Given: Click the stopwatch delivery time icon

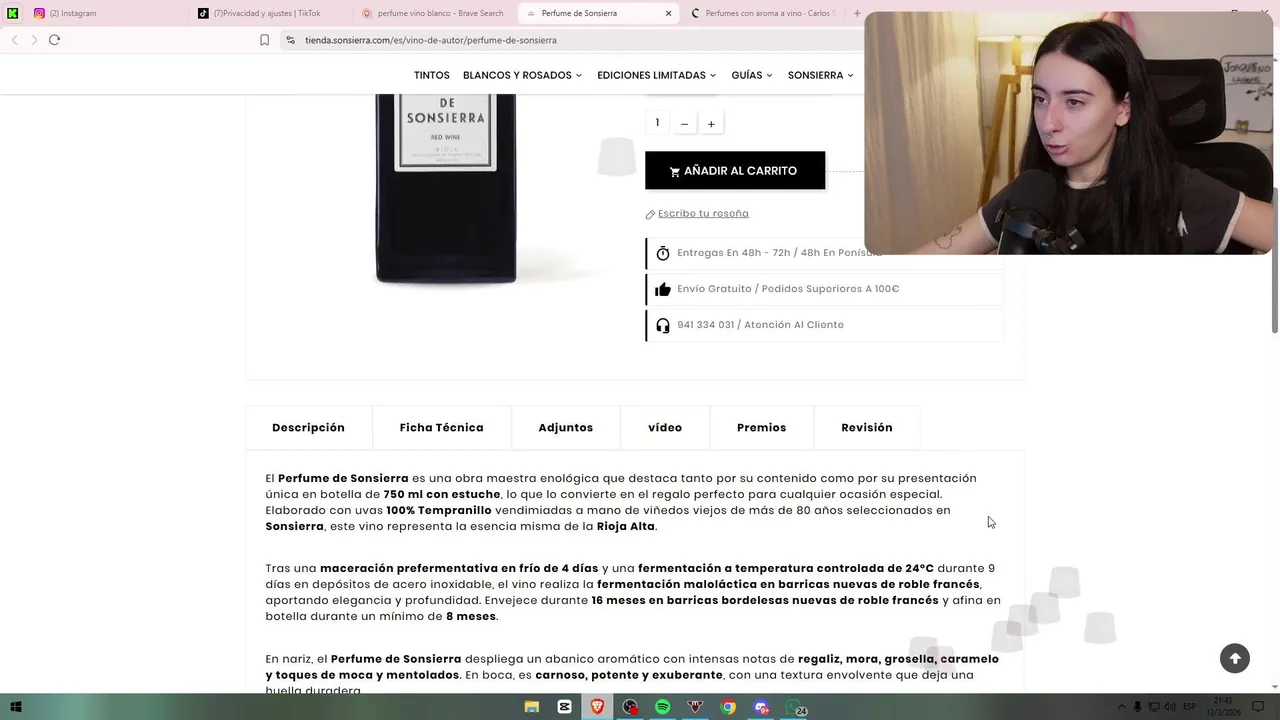Looking at the screenshot, I should (x=662, y=253).
